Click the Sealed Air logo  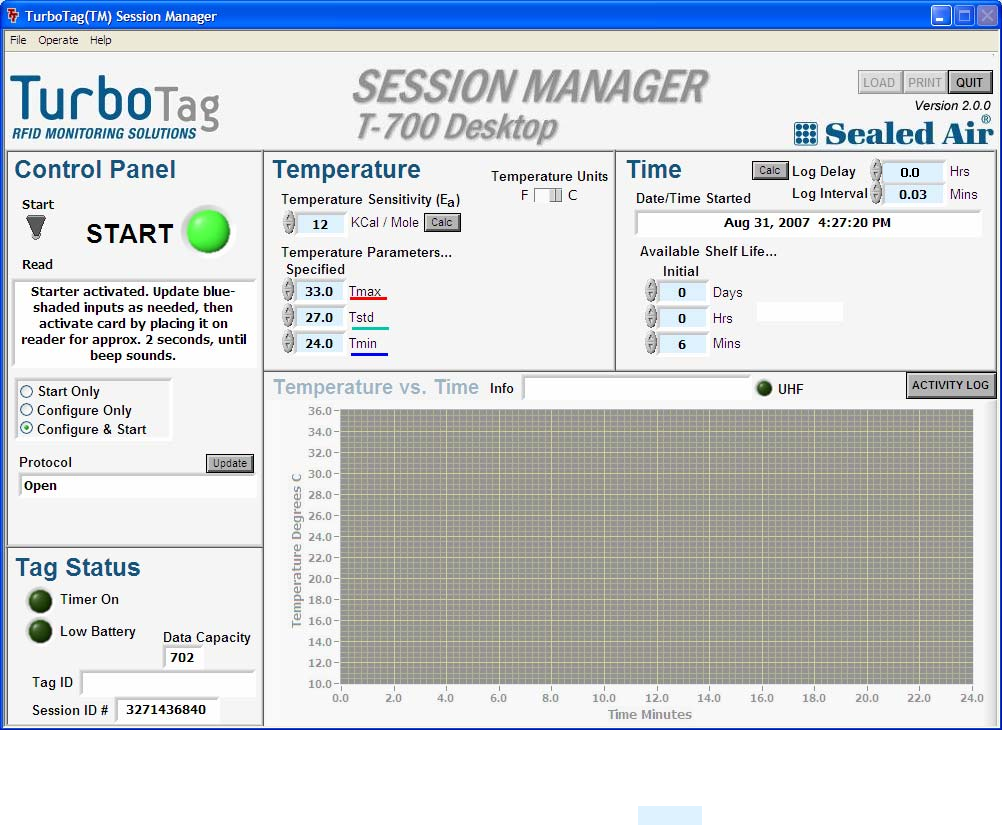pyautogui.click(x=893, y=132)
